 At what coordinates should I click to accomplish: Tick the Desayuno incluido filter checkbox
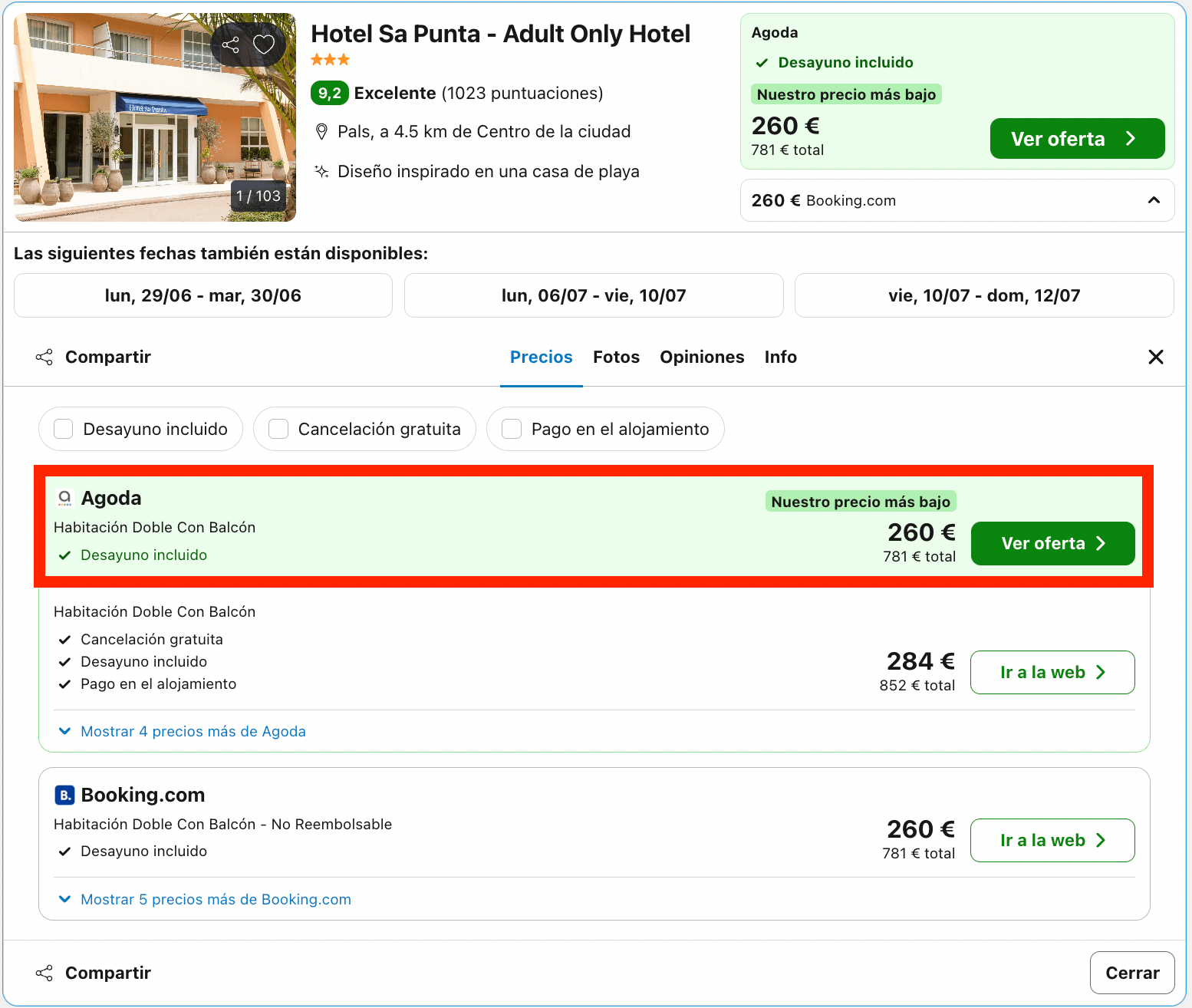tap(64, 429)
